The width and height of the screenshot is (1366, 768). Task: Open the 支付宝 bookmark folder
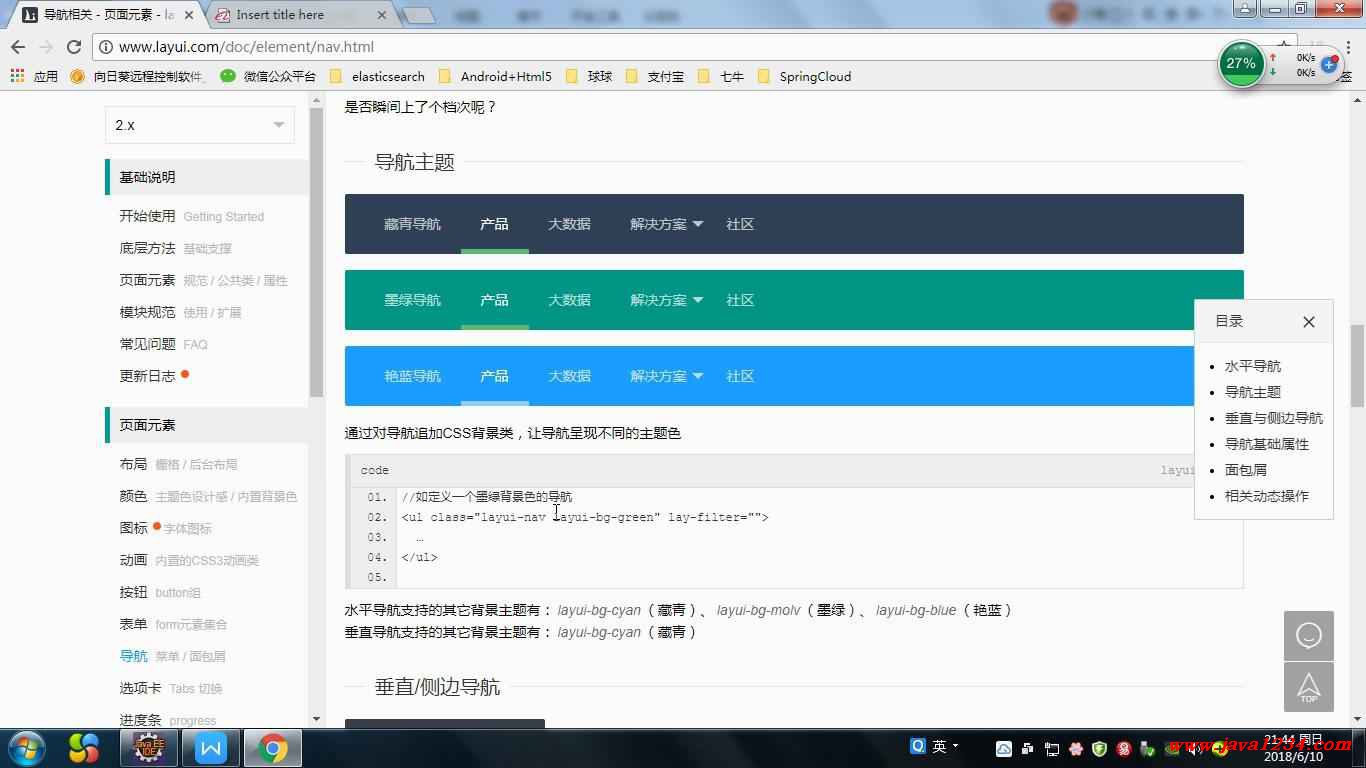[x=654, y=76]
